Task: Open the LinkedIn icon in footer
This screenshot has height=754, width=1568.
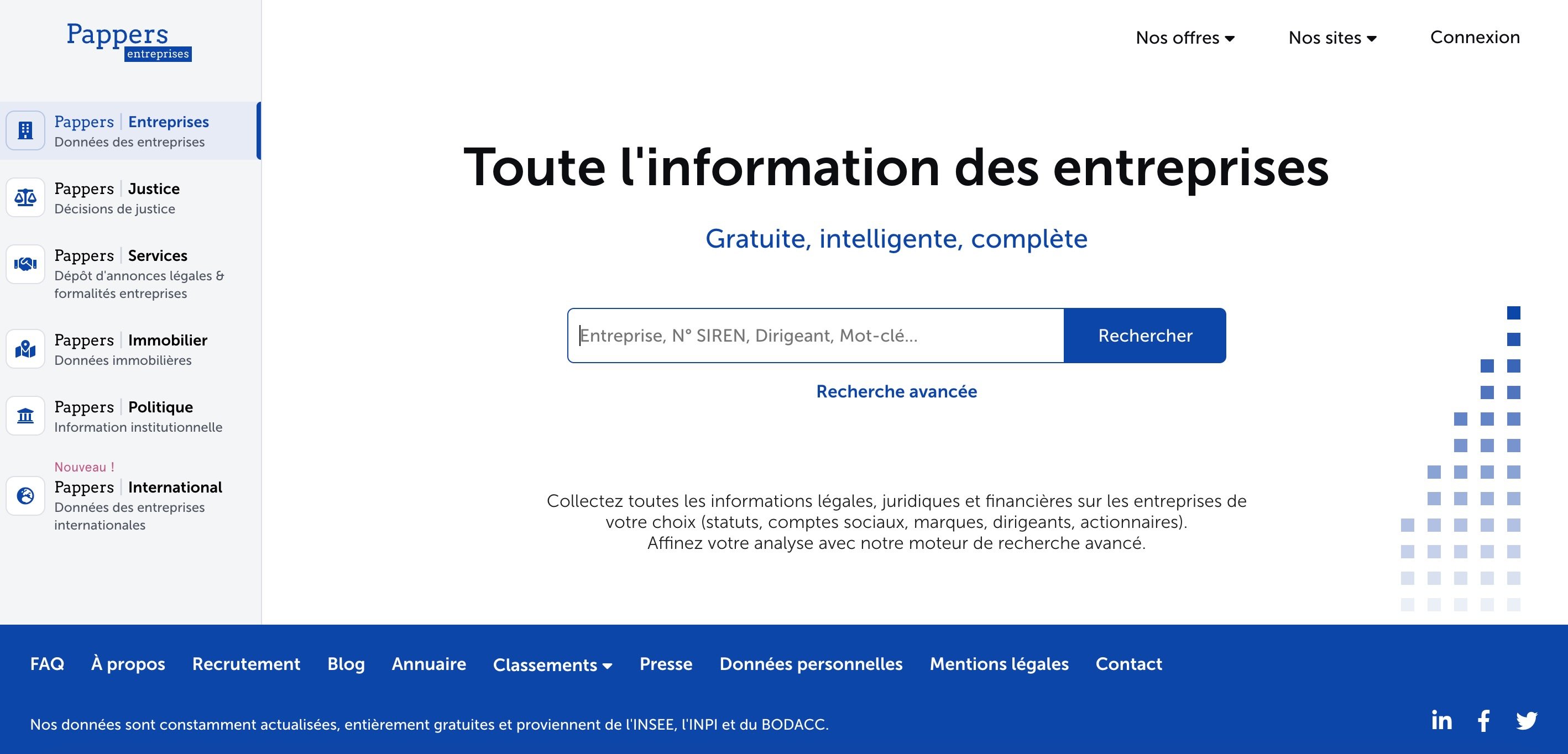Action: click(1440, 720)
